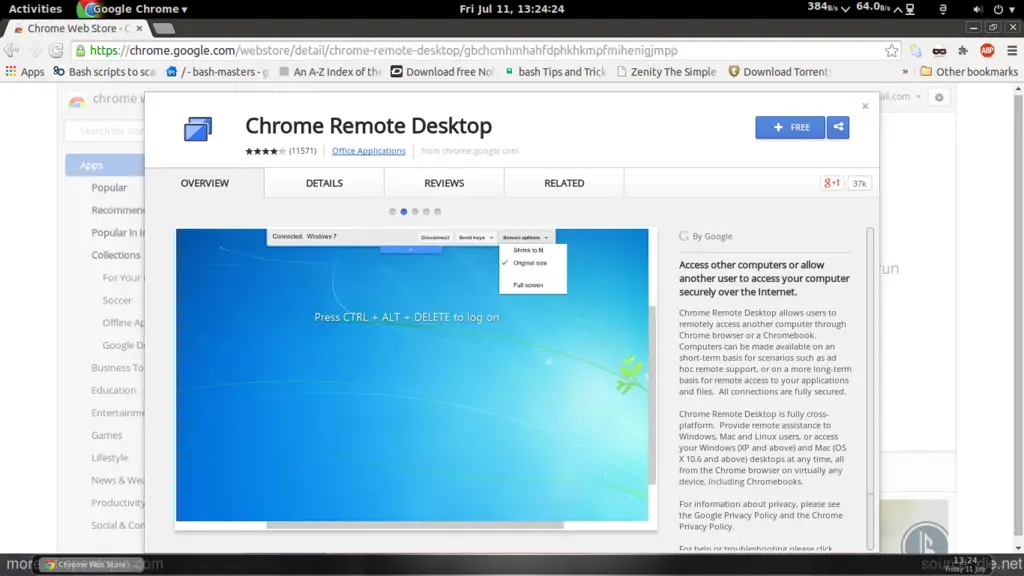Image resolution: width=1024 pixels, height=576 pixels.
Task: Click the Chrome Remote Desktop app logo
Action: (197, 129)
